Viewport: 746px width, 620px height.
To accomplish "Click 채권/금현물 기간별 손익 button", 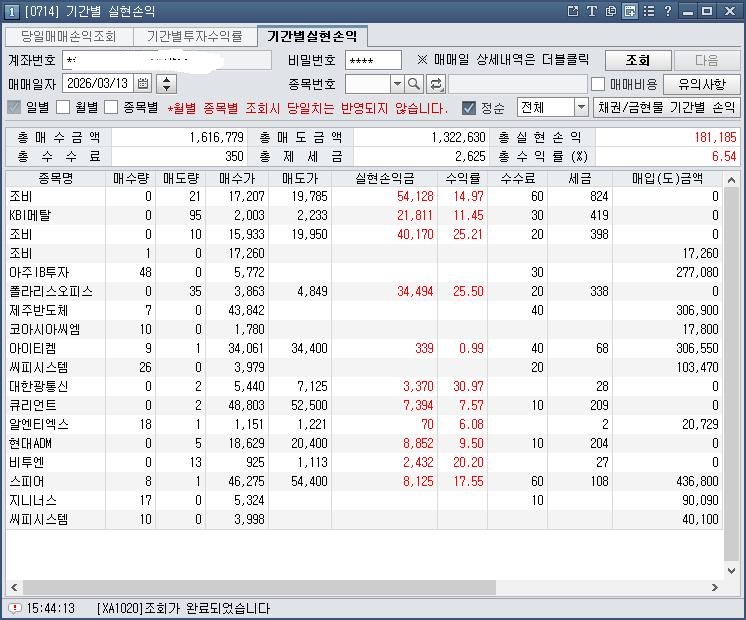I will [x=667, y=107].
